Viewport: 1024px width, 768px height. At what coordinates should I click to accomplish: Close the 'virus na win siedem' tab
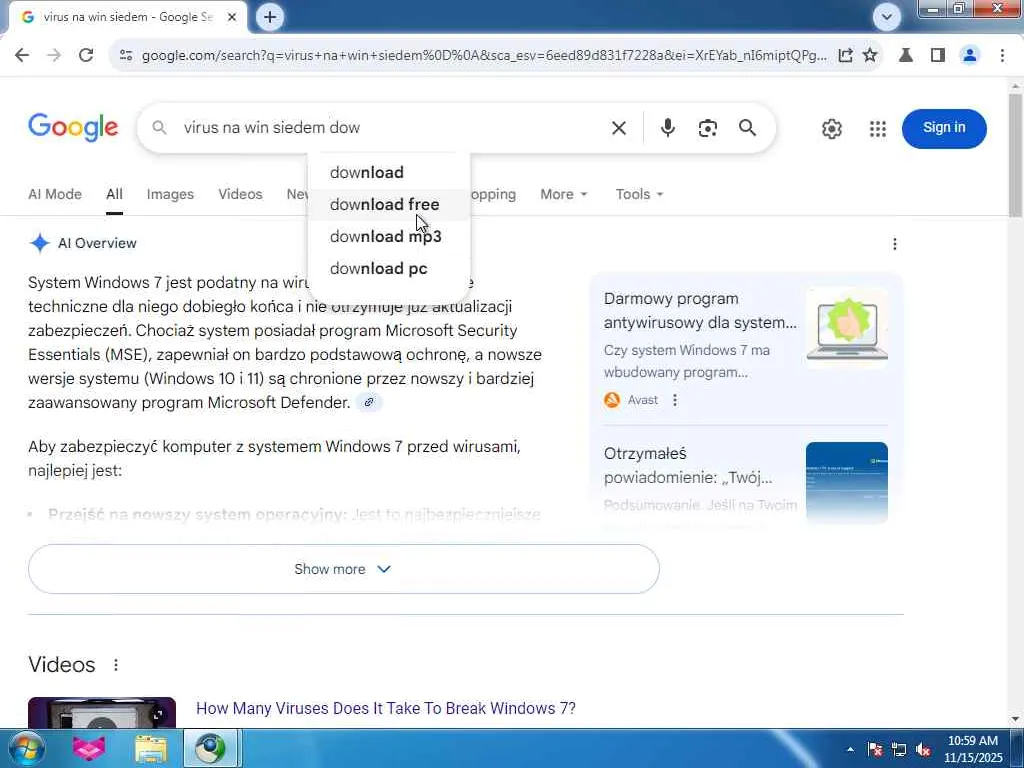coord(232,18)
